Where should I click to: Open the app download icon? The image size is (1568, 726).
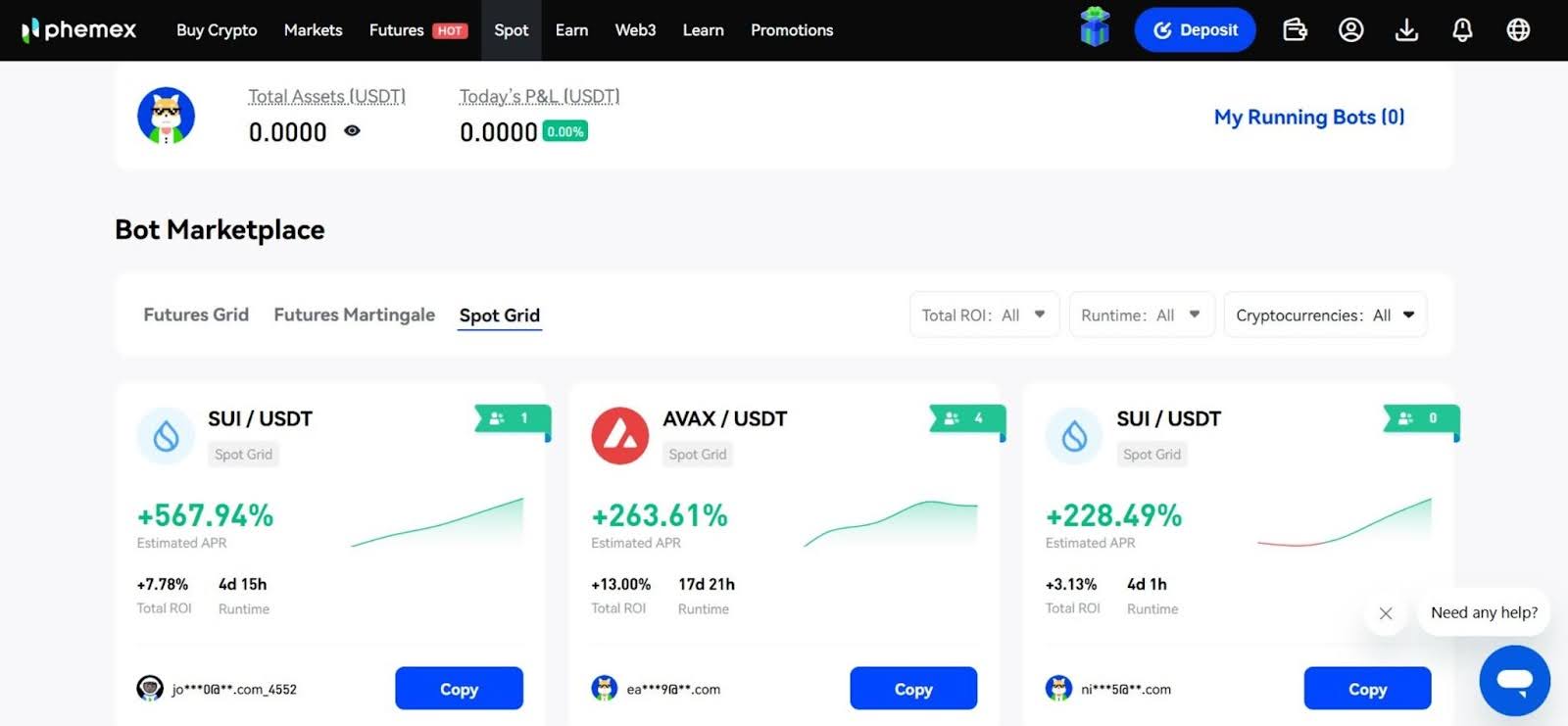1406,30
